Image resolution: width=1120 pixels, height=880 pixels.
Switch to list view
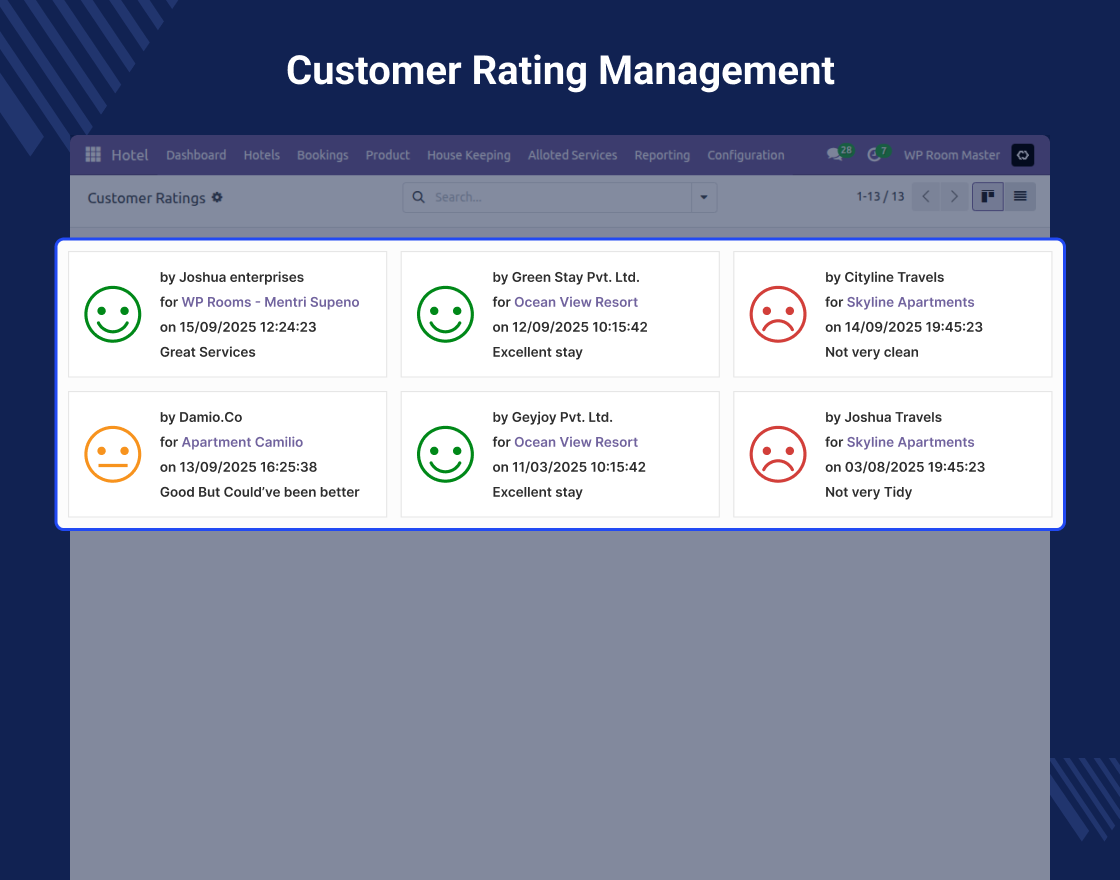pos(1020,197)
